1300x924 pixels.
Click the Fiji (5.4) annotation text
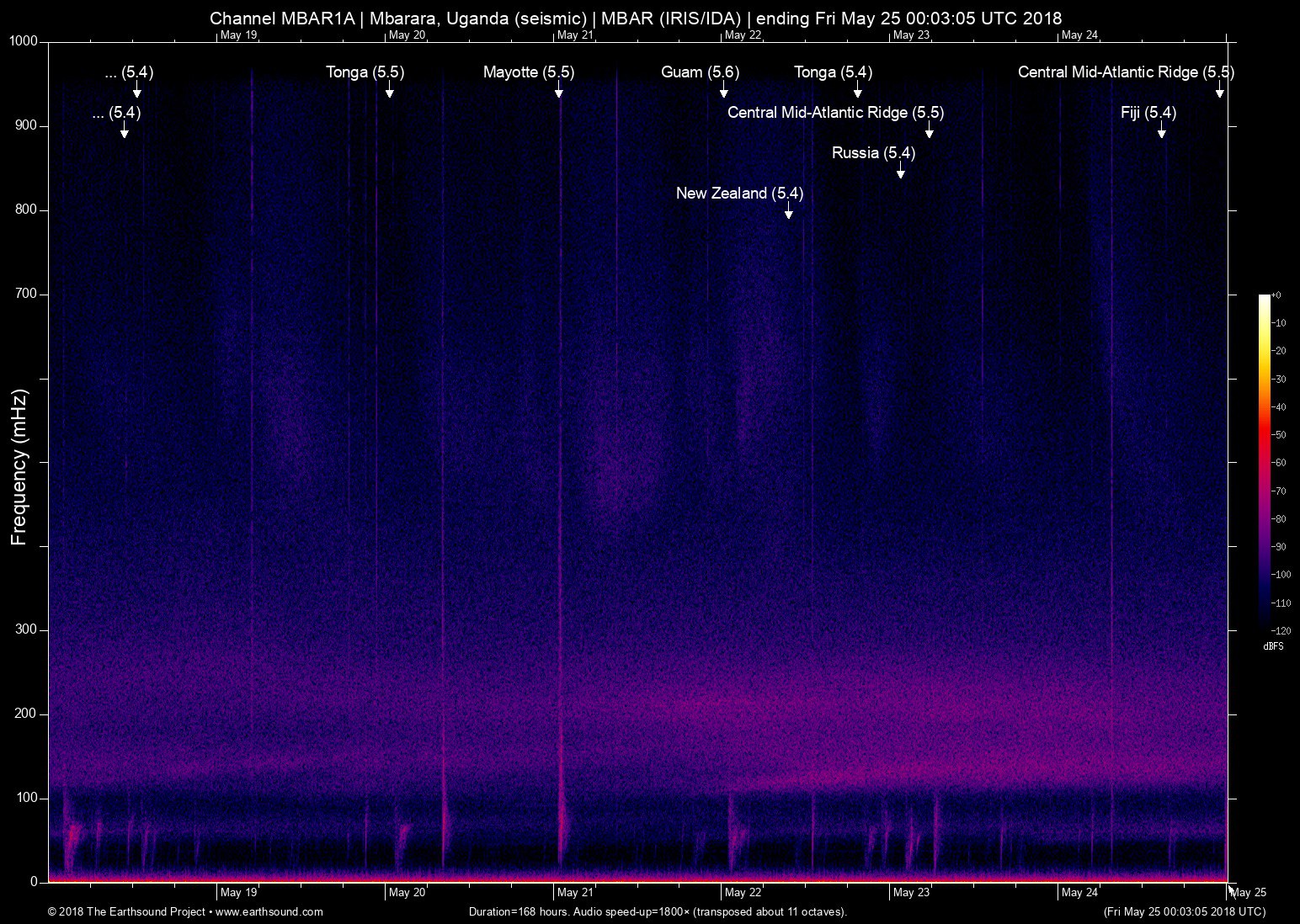1148,113
